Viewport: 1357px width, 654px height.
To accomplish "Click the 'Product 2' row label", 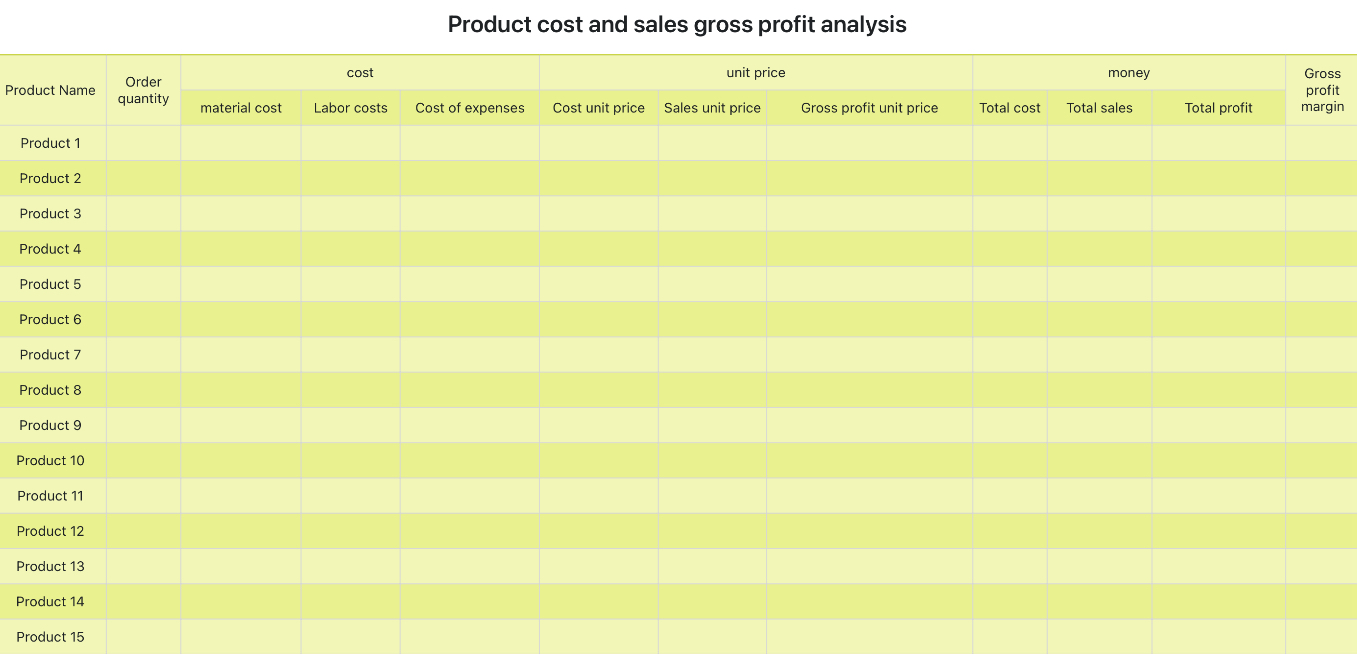I will click(x=51, y=178).
